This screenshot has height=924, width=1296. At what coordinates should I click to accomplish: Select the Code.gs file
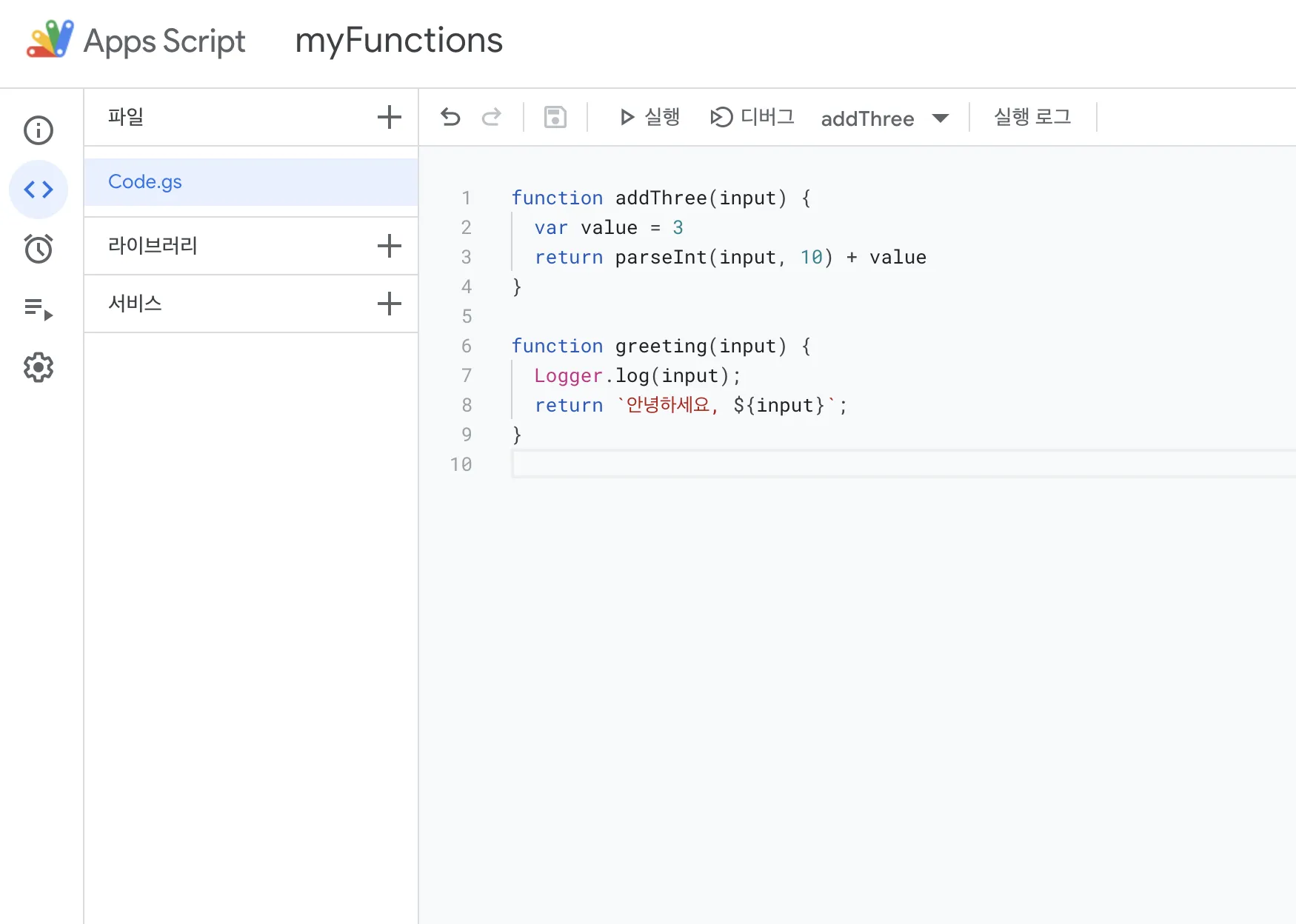pyautogui.click(x=251, y=182)
